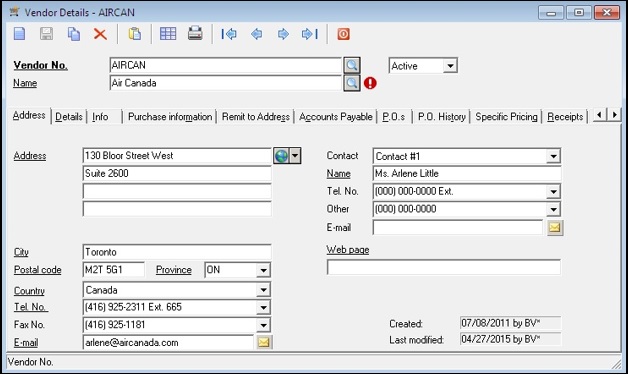Expand the Other phone dropdown arrow
This screenshot has height=375, width=628.
pyautogui.click(x=553, y=209)
